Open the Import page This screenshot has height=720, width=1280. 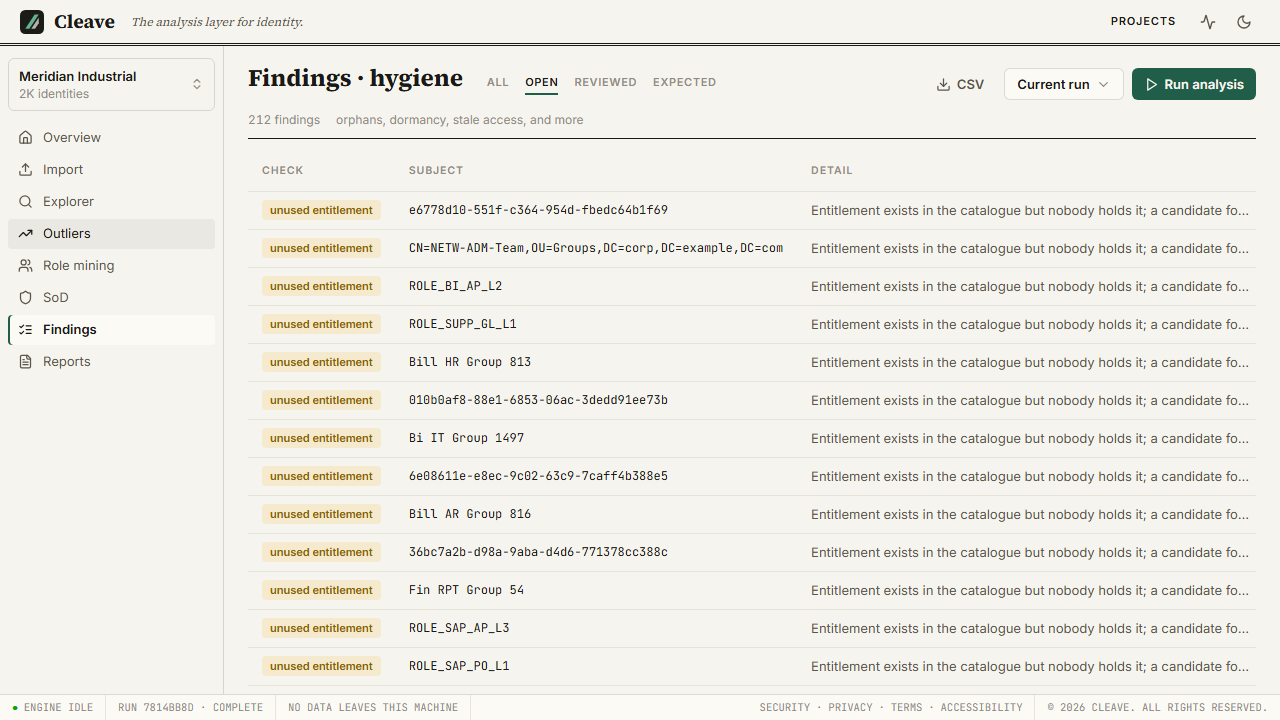(111, 170)
